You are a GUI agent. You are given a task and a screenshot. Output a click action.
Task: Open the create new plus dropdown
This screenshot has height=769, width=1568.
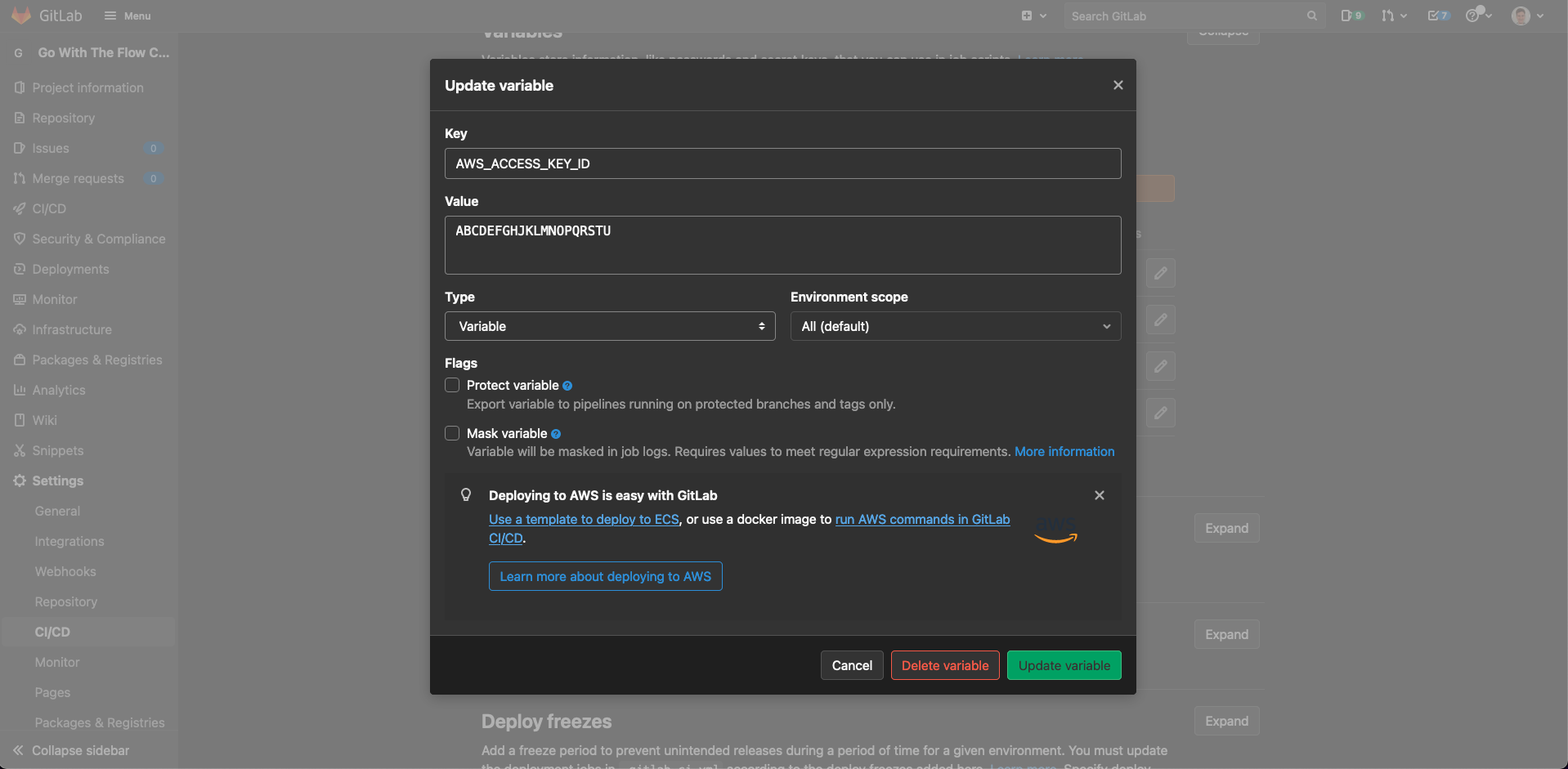pyautogui.click(x=1033, y=16)
